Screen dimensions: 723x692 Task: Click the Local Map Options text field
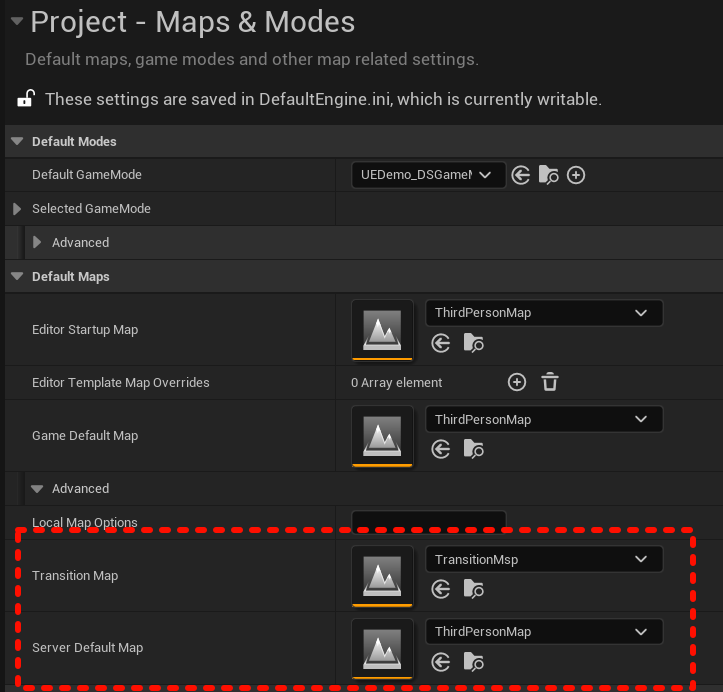428,520
